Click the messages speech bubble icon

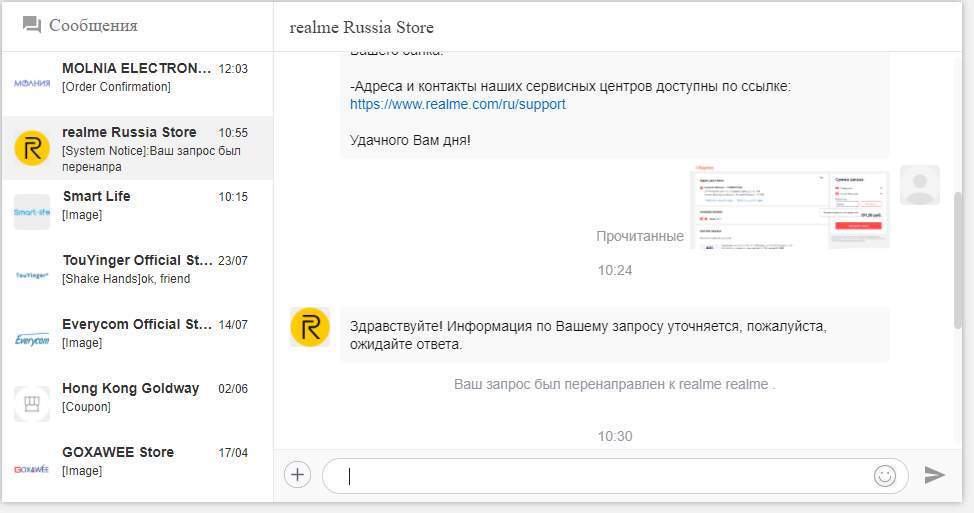tap(32, 25)
